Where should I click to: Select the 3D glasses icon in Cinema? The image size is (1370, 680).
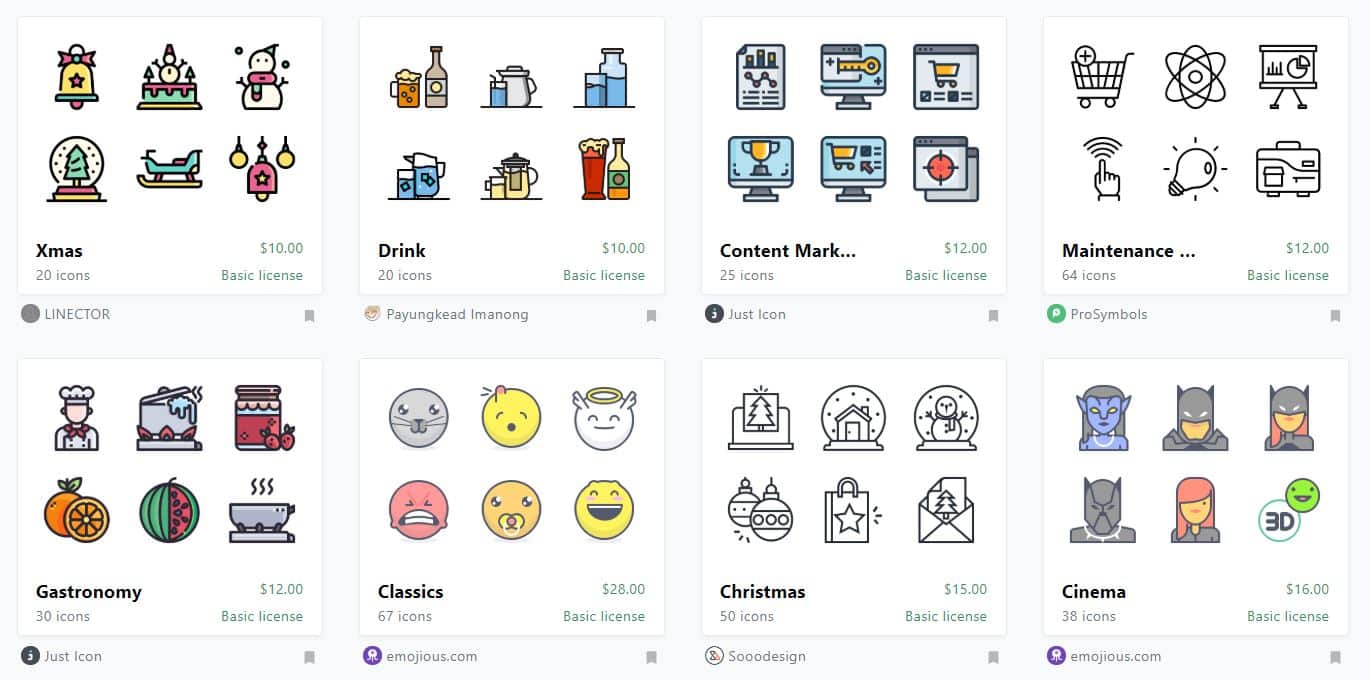point(1288,511)
